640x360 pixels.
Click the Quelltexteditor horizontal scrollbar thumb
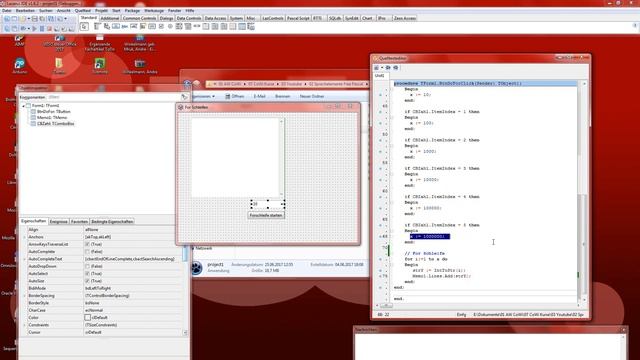pos(386,306)
